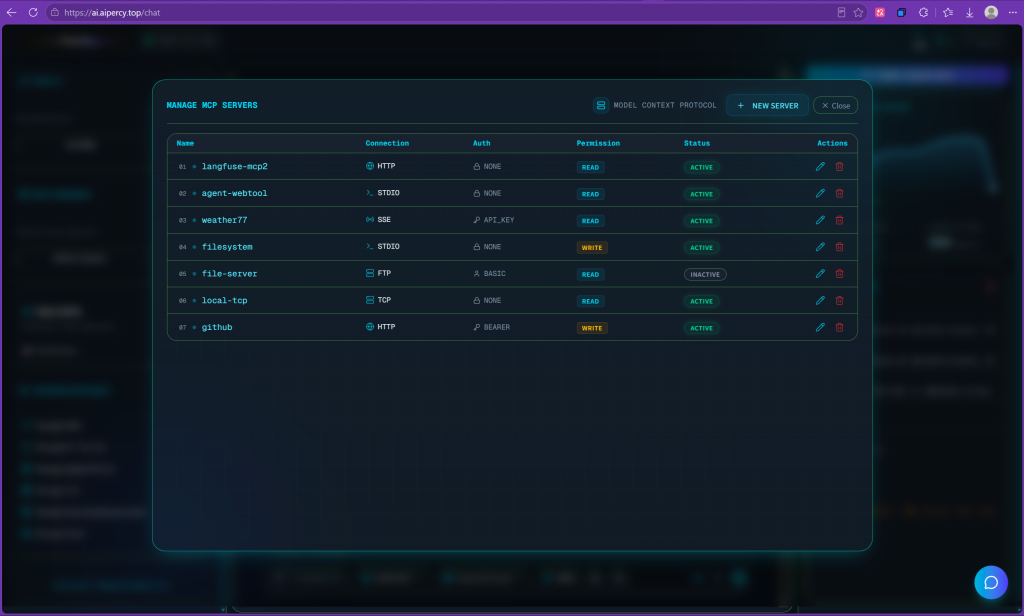This screenshot has height=616, width=1024.
Task: Select the agent-webtool server name
Action: [x=234, y=193]
